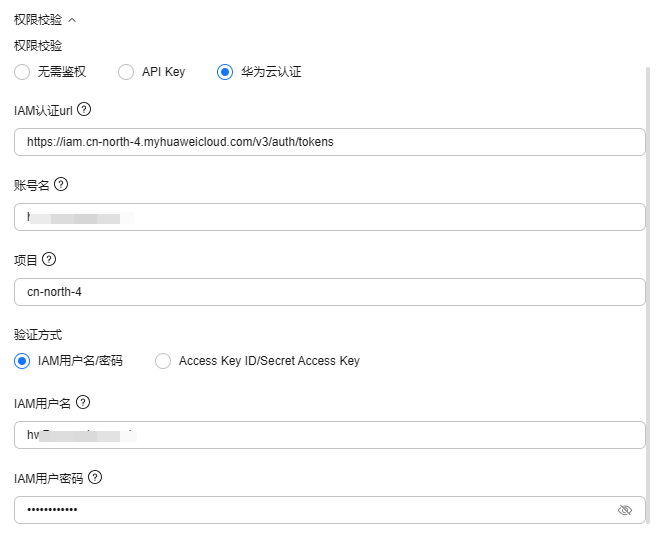Collapse section using the 权限校验 chevron arrow
This screenshot has width=668, height=538.
pos(71,19)
